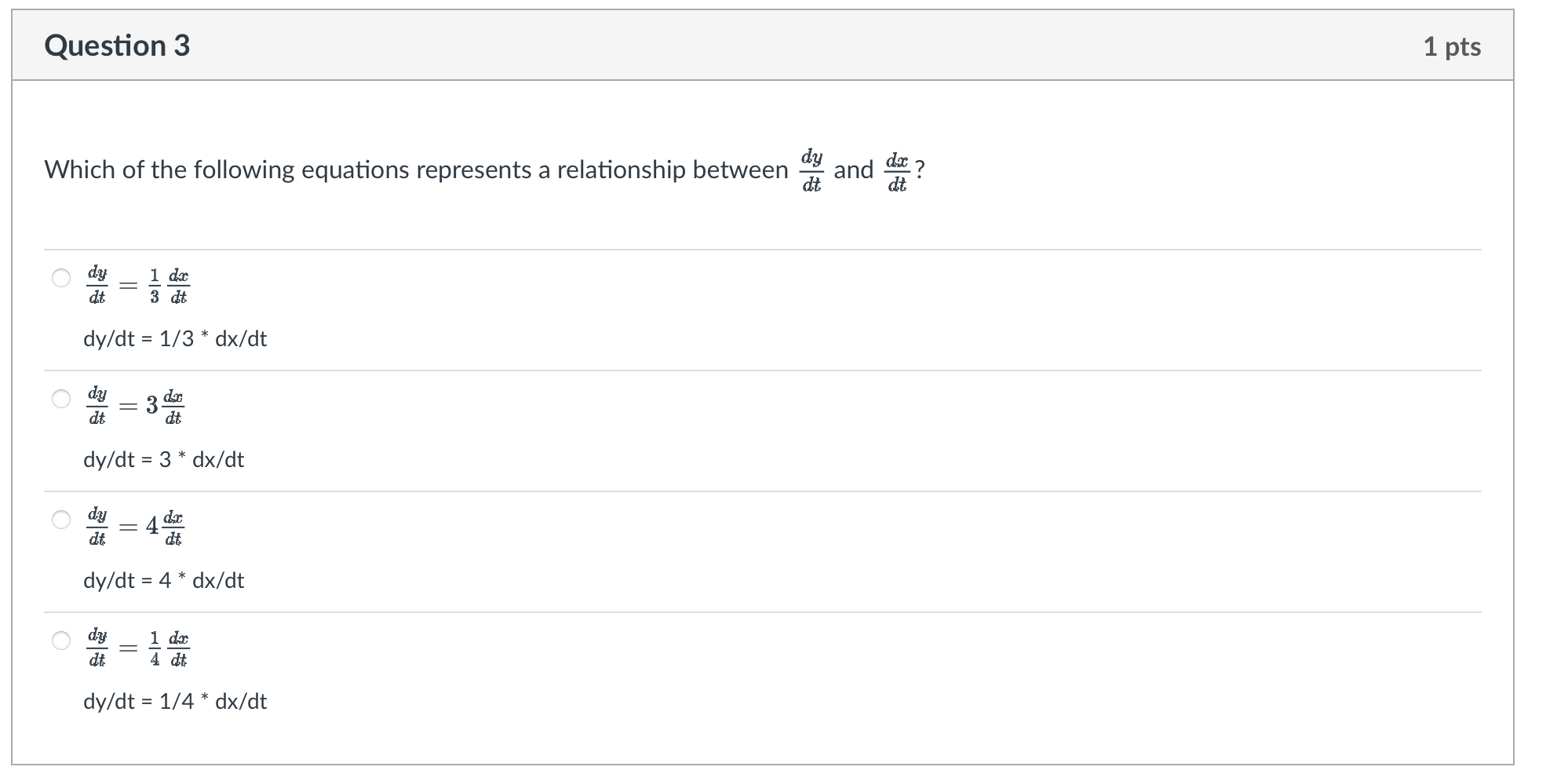Click the dy/dt fraction in the question prompt
The height and width of the screenshot is (774, 1568).
pos(811,170)
